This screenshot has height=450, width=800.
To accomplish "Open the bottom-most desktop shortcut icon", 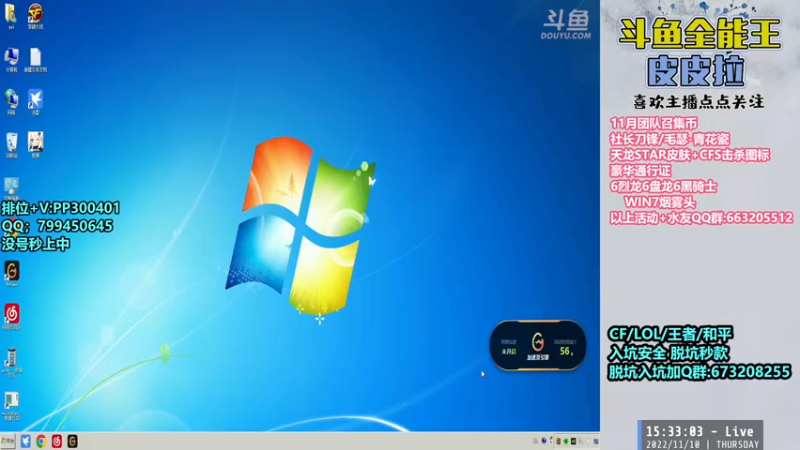I will [x=11, y=406].
